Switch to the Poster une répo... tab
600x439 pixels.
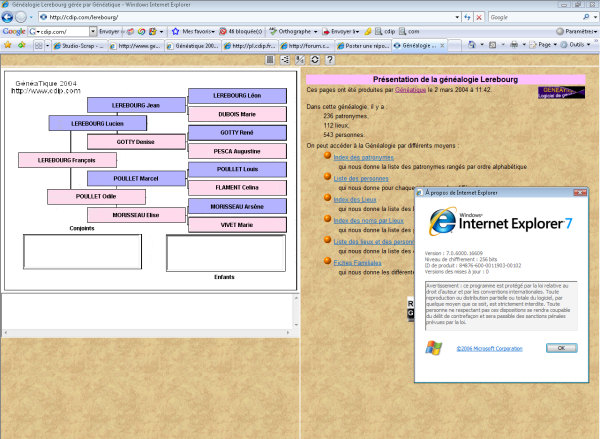pos(362,46)
